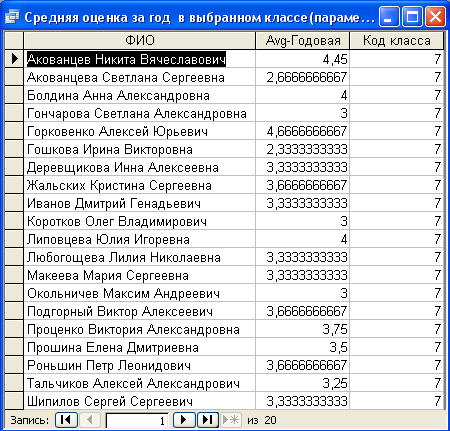Select the Код класса column header
Viewport: 450px width, 431px height.
tap(397, 41)
